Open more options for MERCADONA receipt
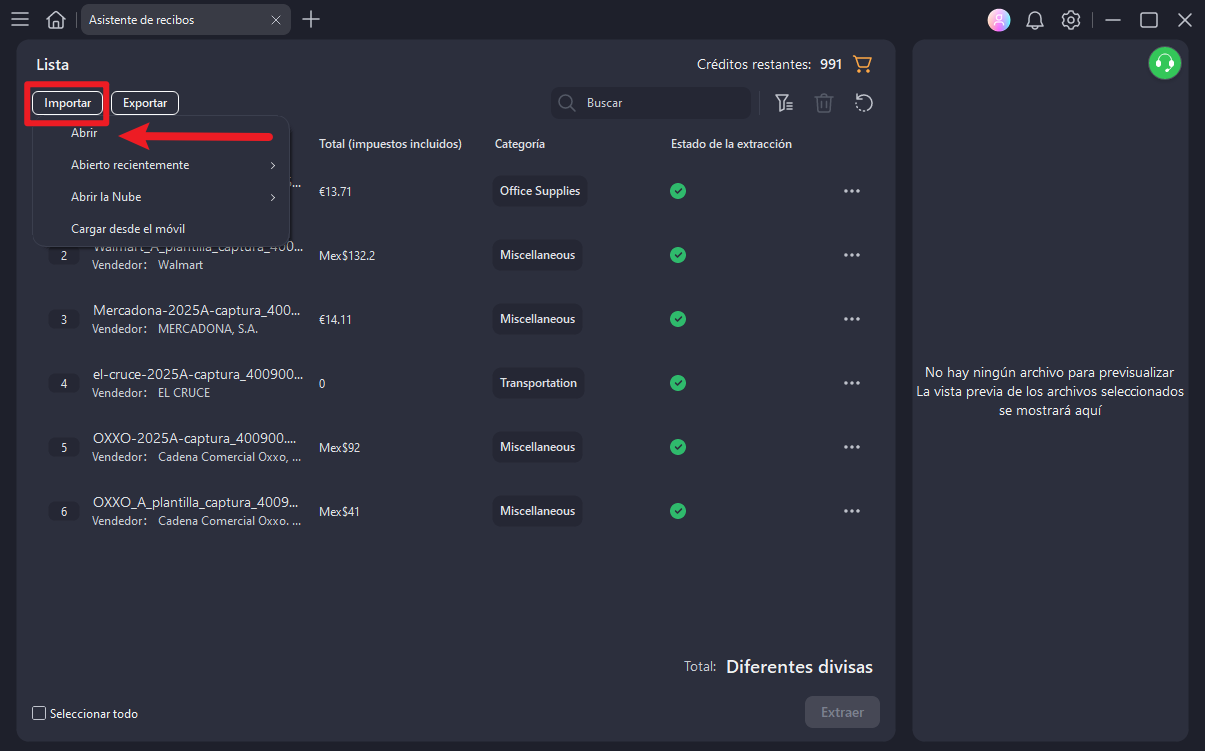 [851, 319]
